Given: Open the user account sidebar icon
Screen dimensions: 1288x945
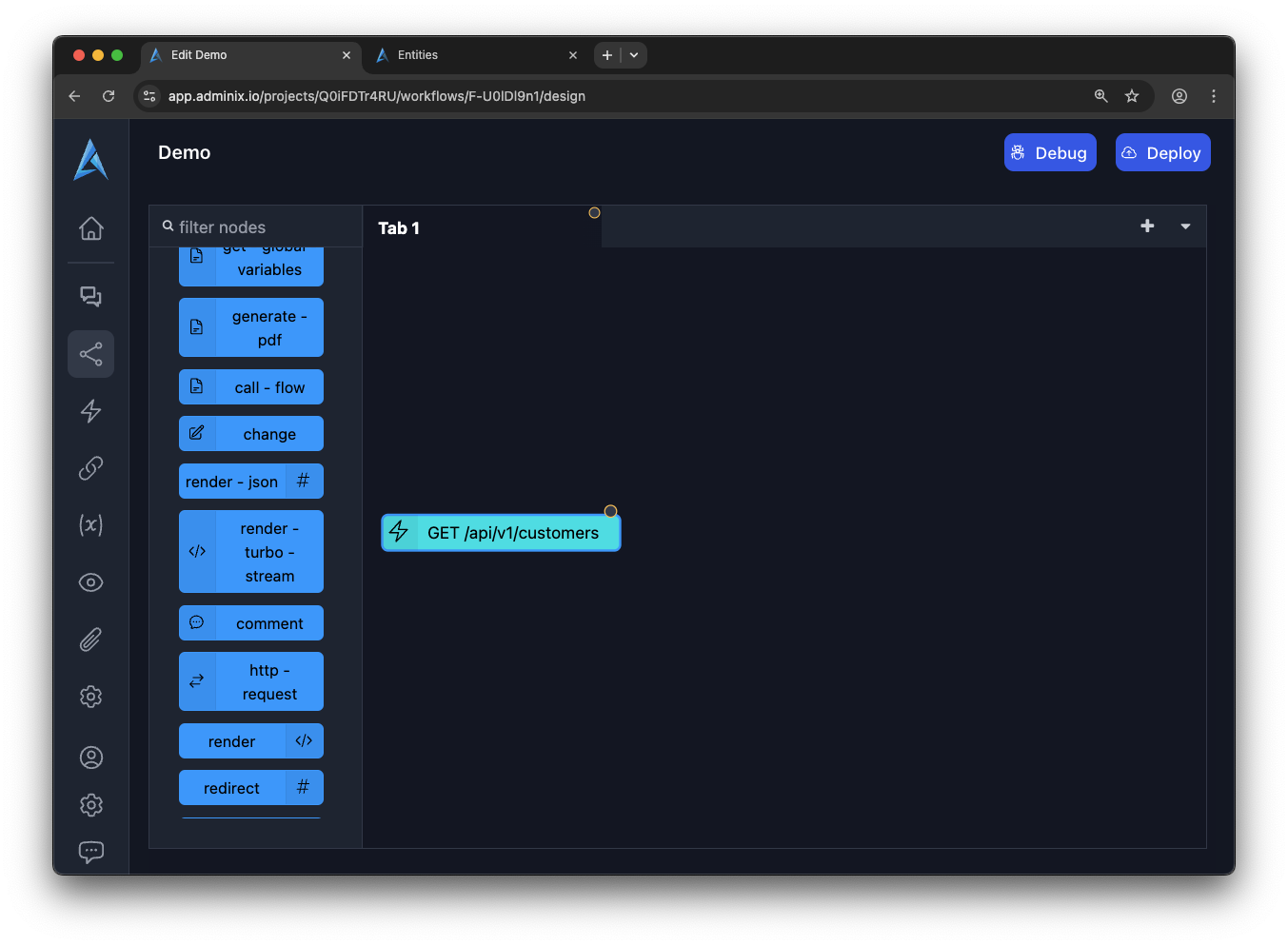Looking at the screenshot, I should [90, 758].
